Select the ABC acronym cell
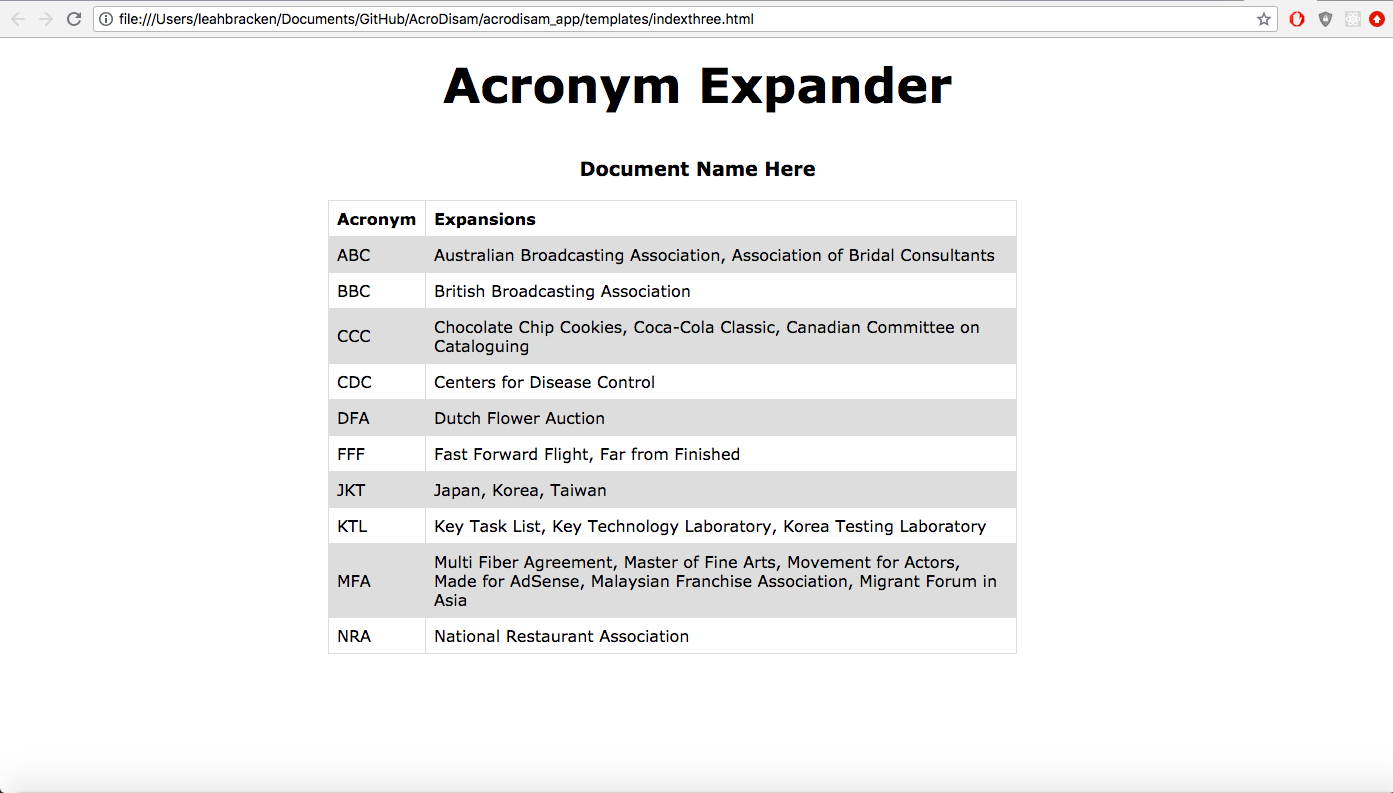 click(x=354, y=255)
